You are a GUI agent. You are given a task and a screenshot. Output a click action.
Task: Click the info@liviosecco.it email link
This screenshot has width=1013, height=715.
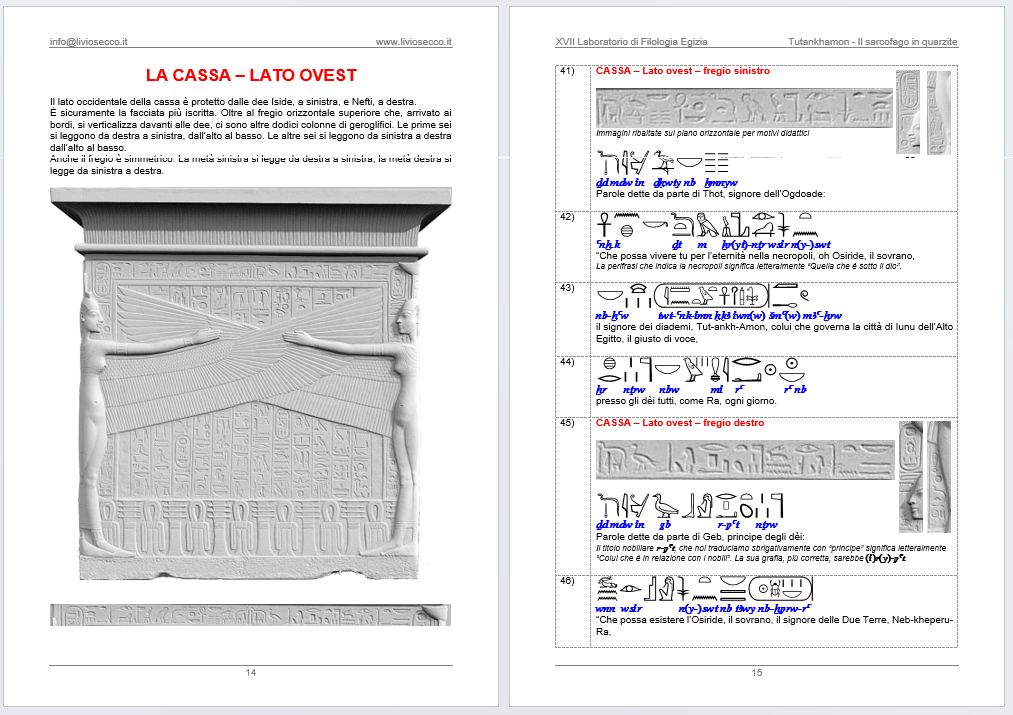point(88,42)
